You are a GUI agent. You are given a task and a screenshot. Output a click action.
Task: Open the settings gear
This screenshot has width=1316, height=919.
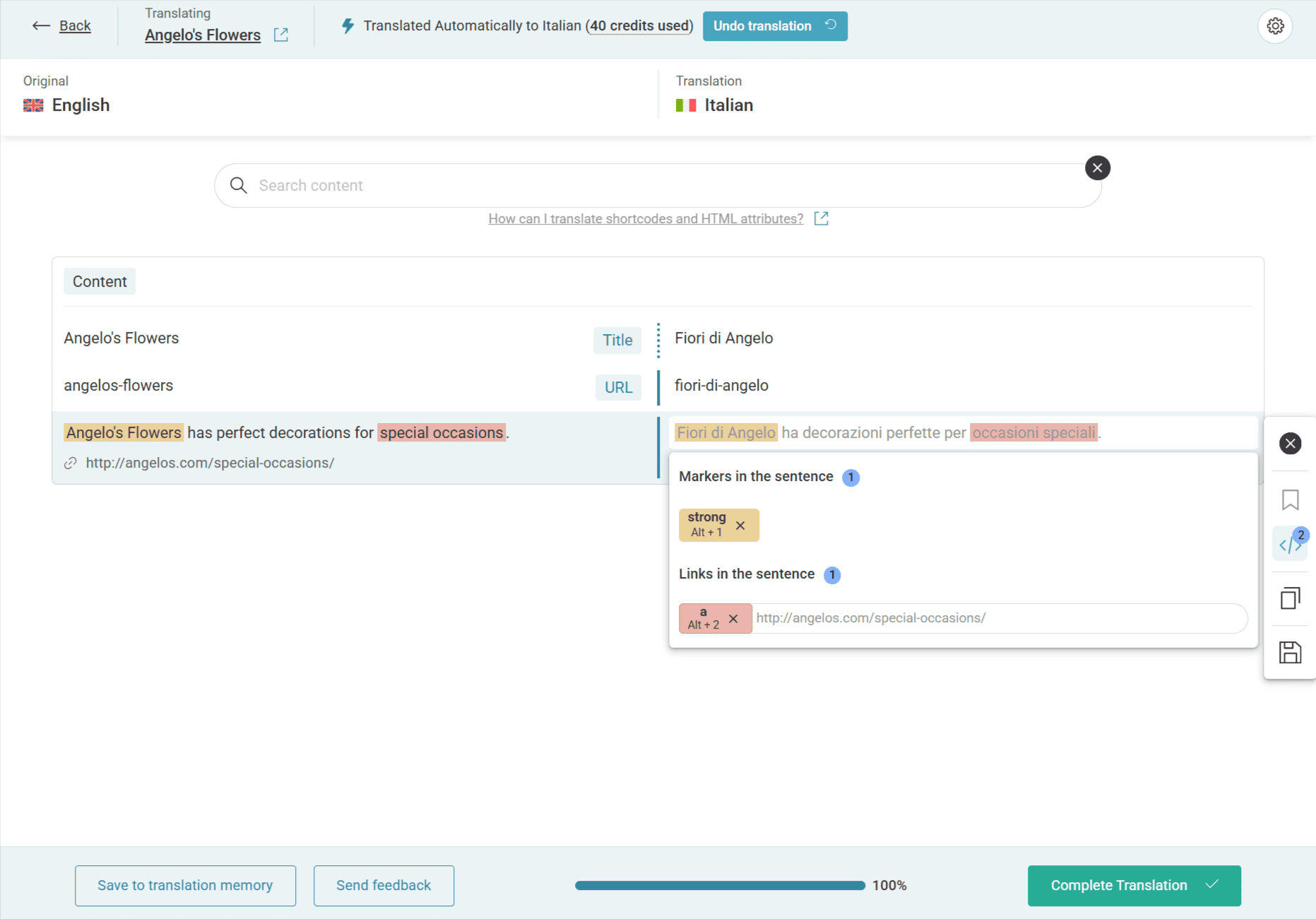(x=1275, y=25)
